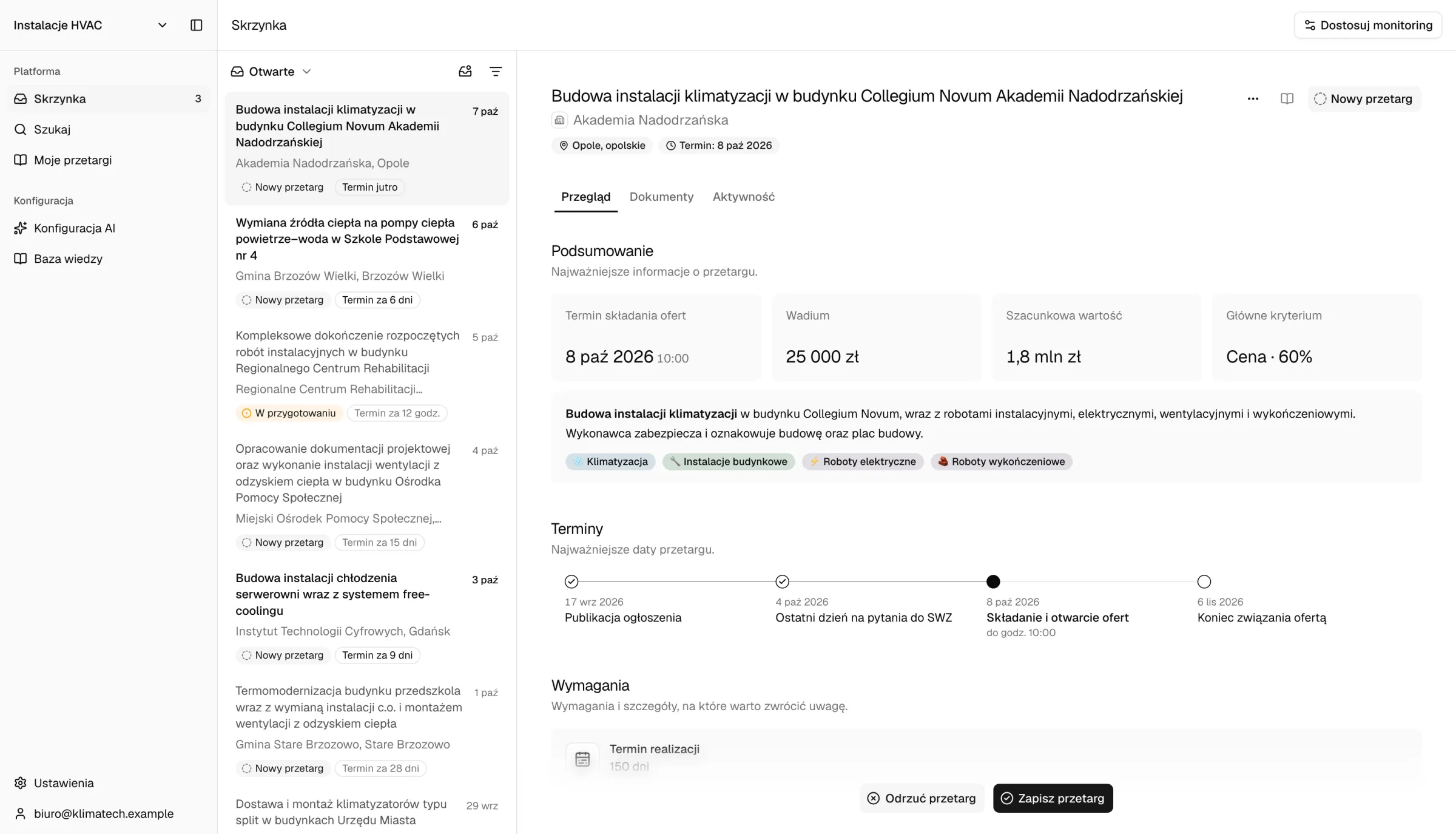This screenshot has width=1456, height=834.
Task: Click the W przygotowaniu status badge
Action: click(289, 413)
